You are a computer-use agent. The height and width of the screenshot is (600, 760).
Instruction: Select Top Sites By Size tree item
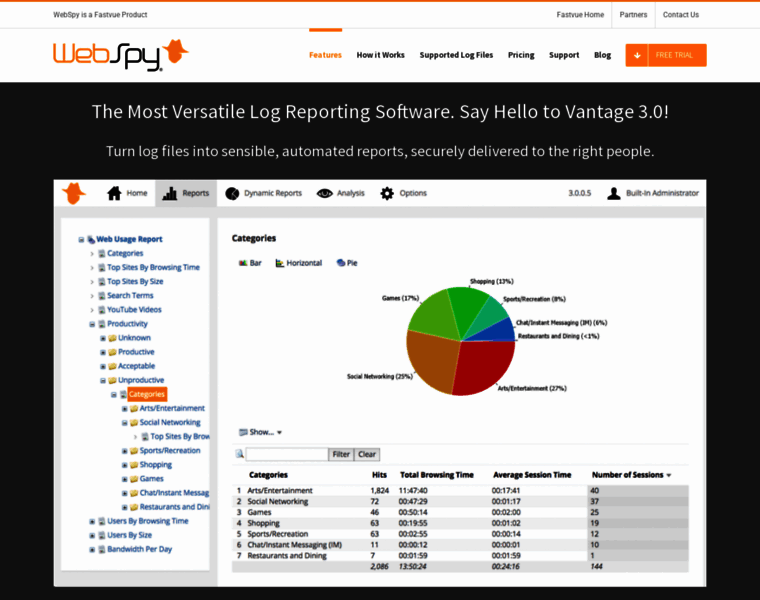click(135, 282)
